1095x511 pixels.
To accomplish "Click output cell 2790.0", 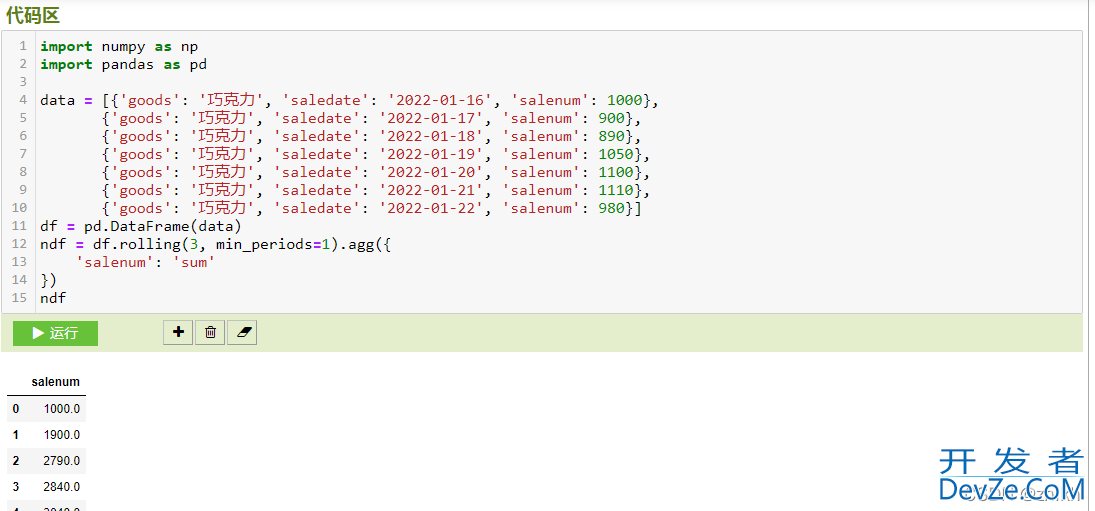I will pyautogui.click(x=61, y=461).
